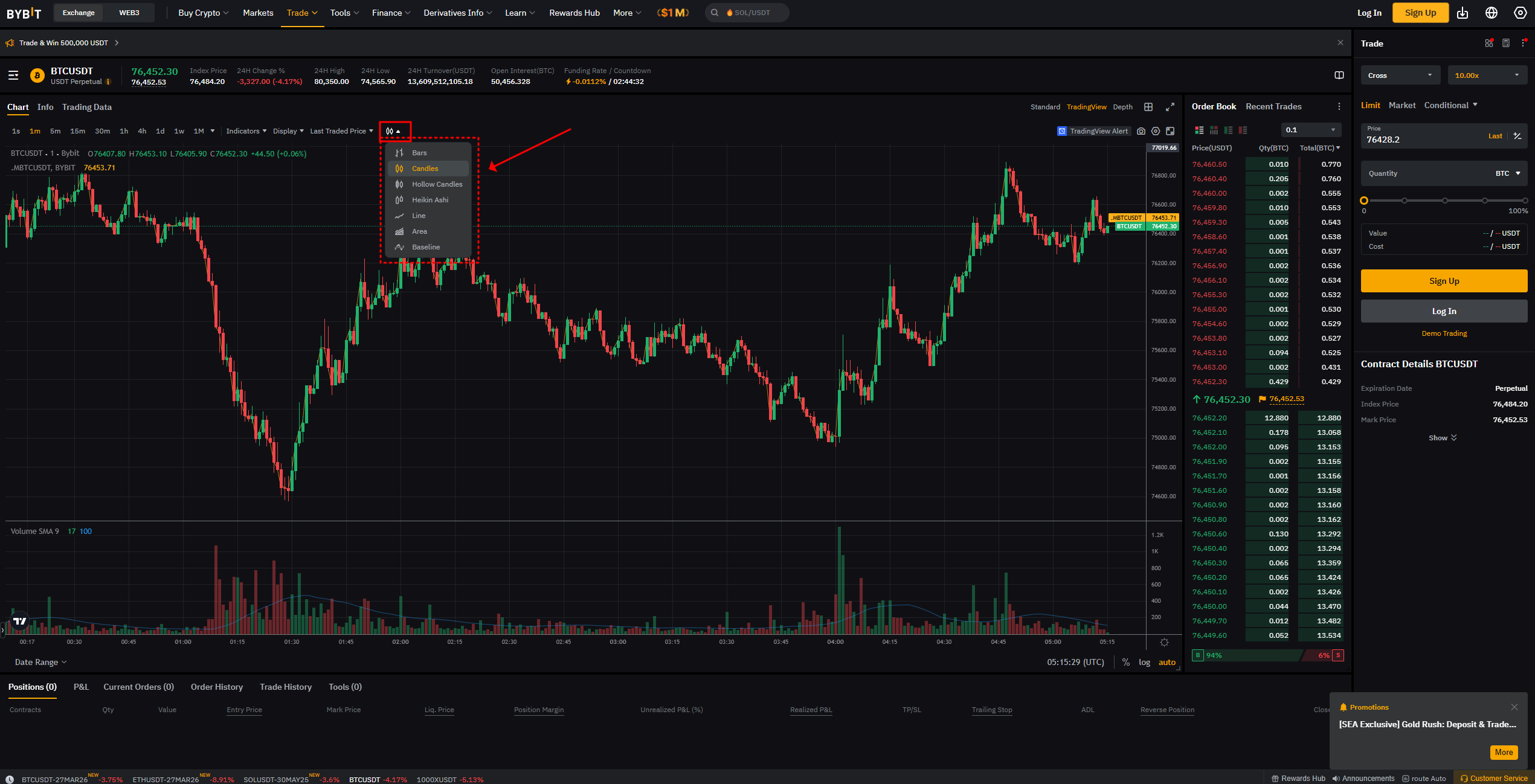Show only sell orders in order book
1535x784 pixels.
(x=1243, y=130)
